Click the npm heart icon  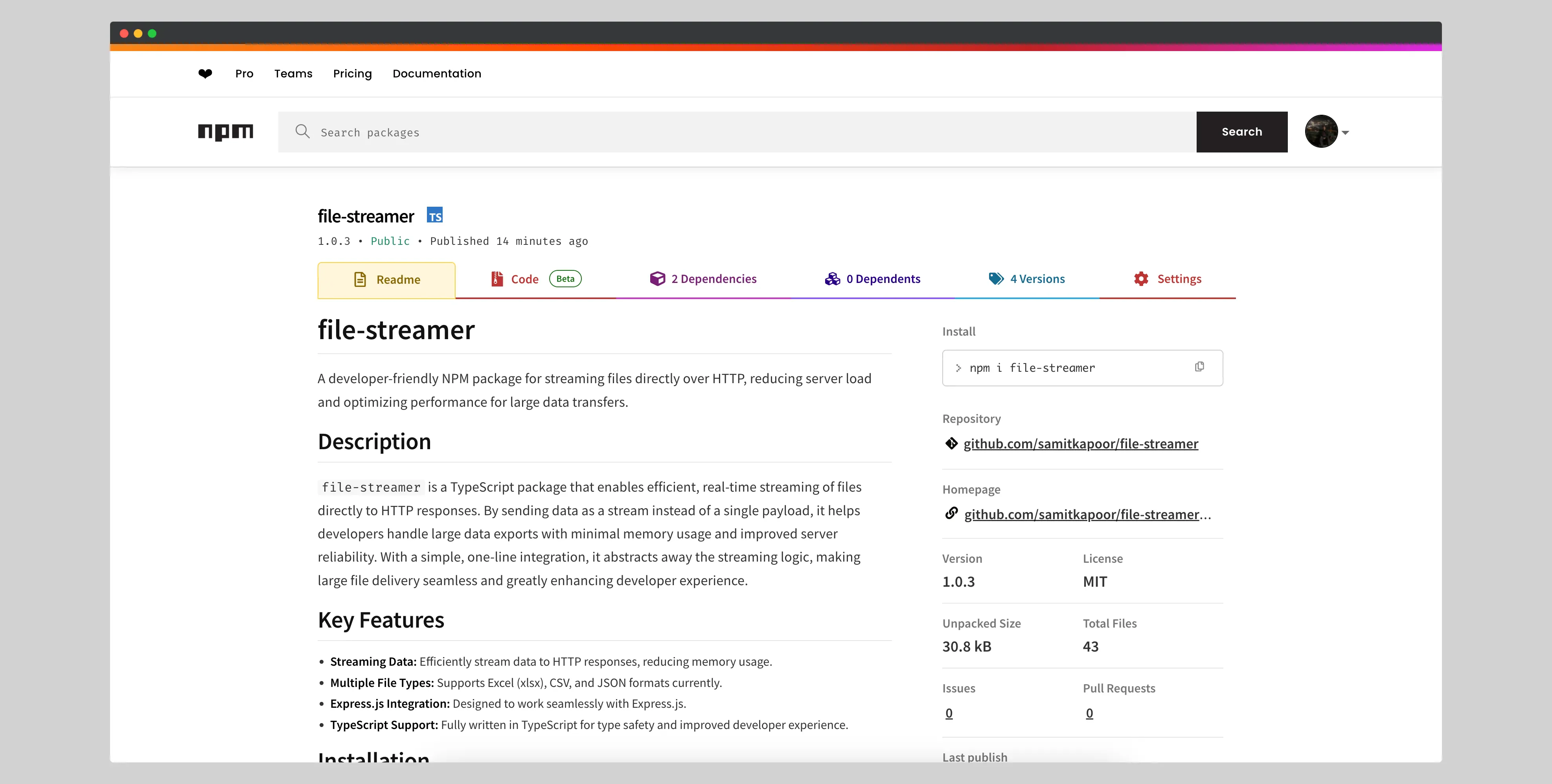point(205,73)
